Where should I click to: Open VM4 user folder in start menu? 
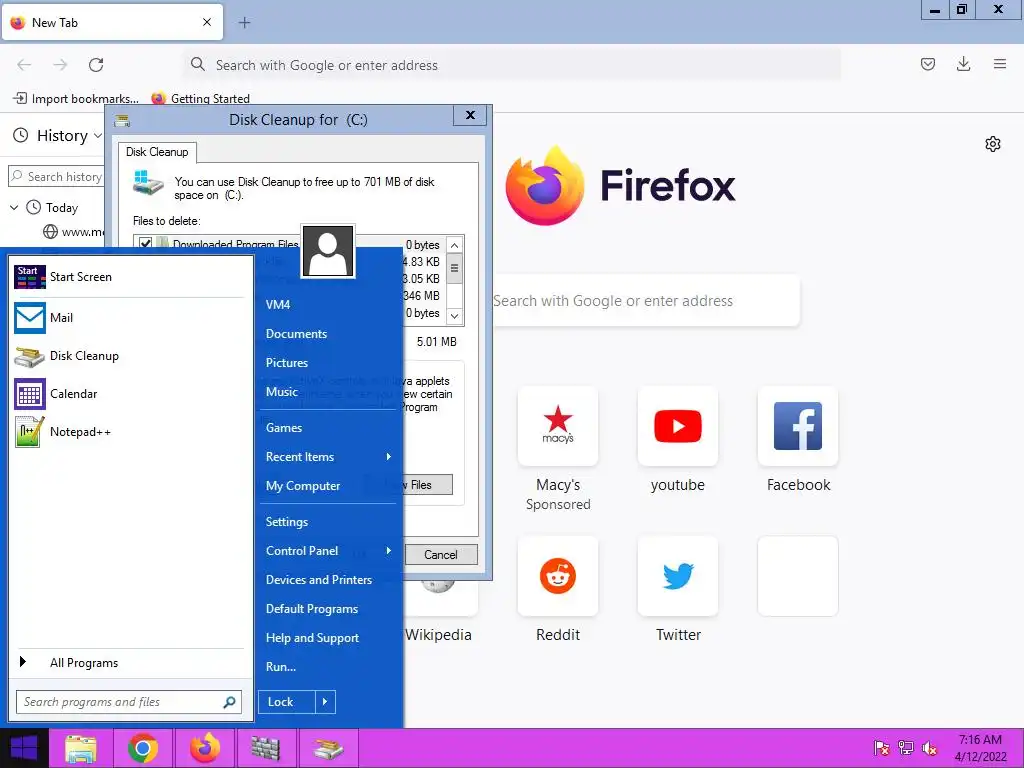278,304
